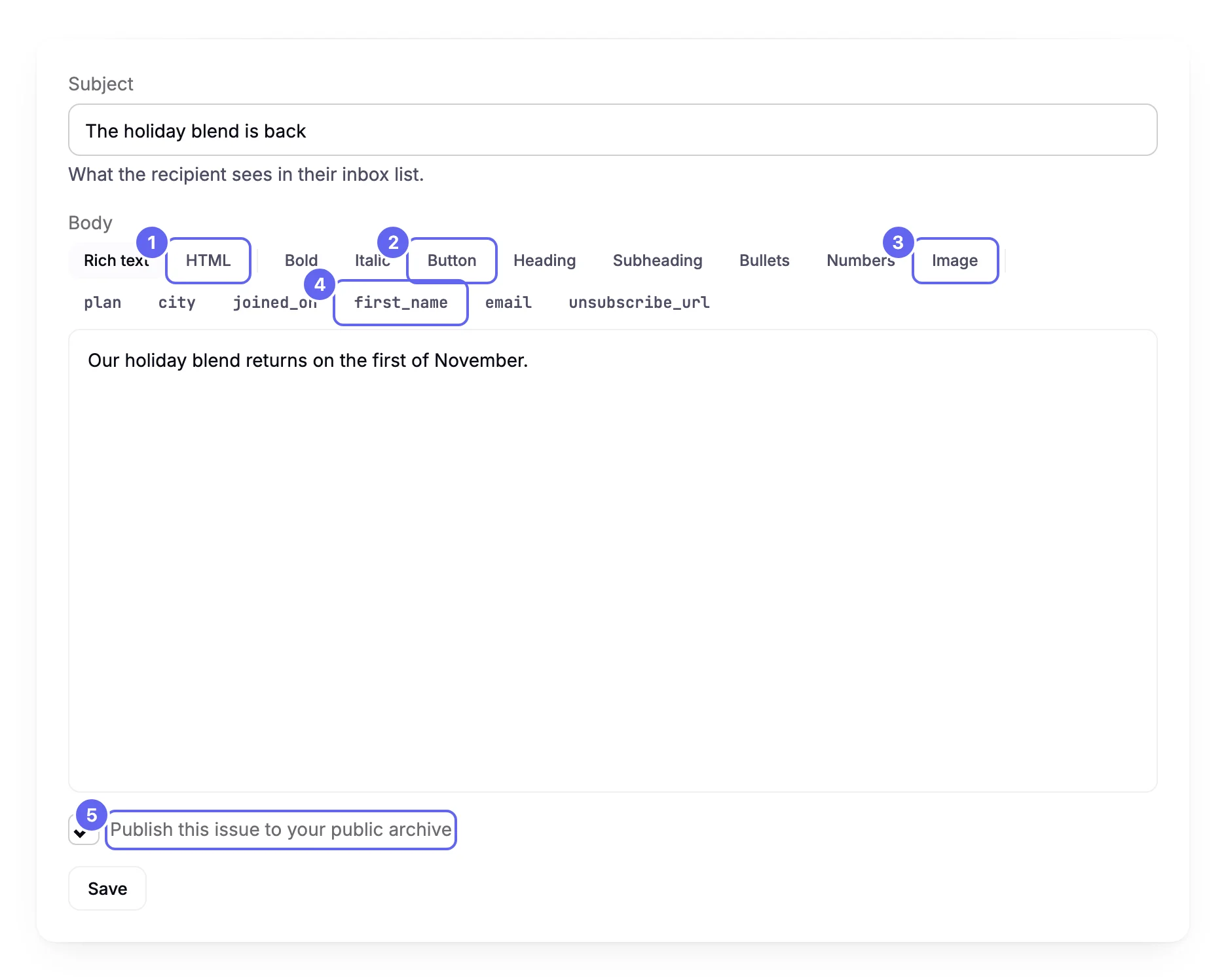Insert a Numbers list

pos(861,261)
